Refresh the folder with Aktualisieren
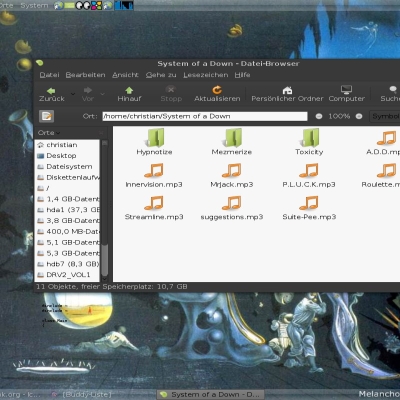The width and height of the screenshot is (400, 400). point(217,94)
